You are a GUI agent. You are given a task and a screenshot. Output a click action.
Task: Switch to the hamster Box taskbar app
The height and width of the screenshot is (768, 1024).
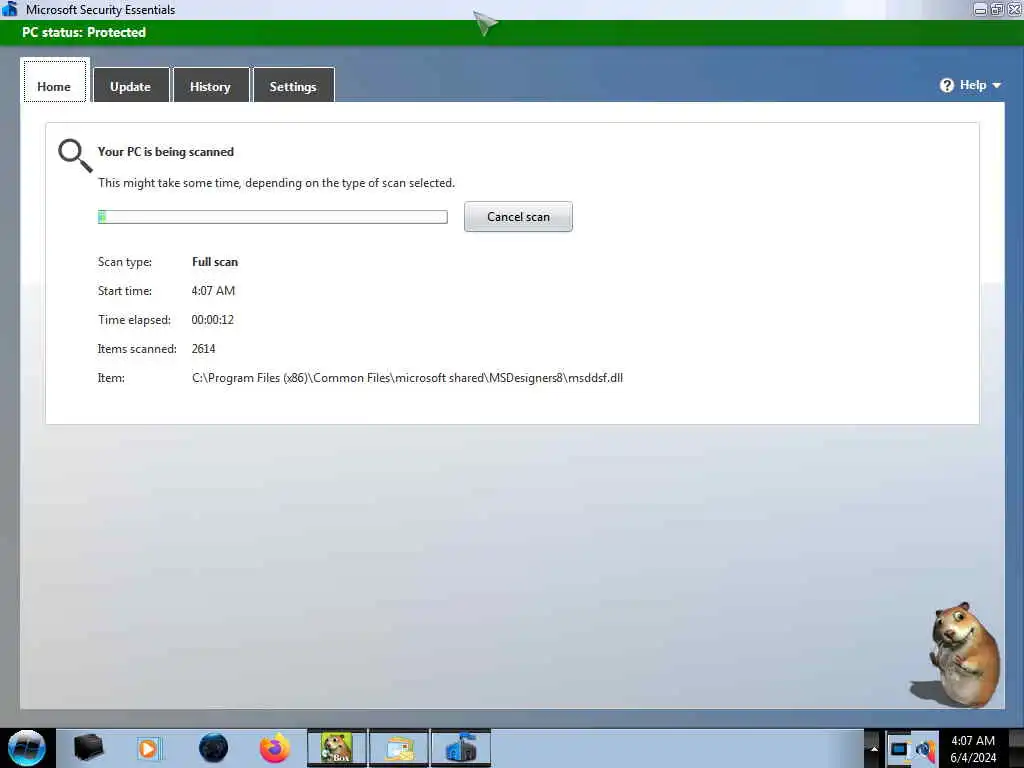click(x=337, y=748)
